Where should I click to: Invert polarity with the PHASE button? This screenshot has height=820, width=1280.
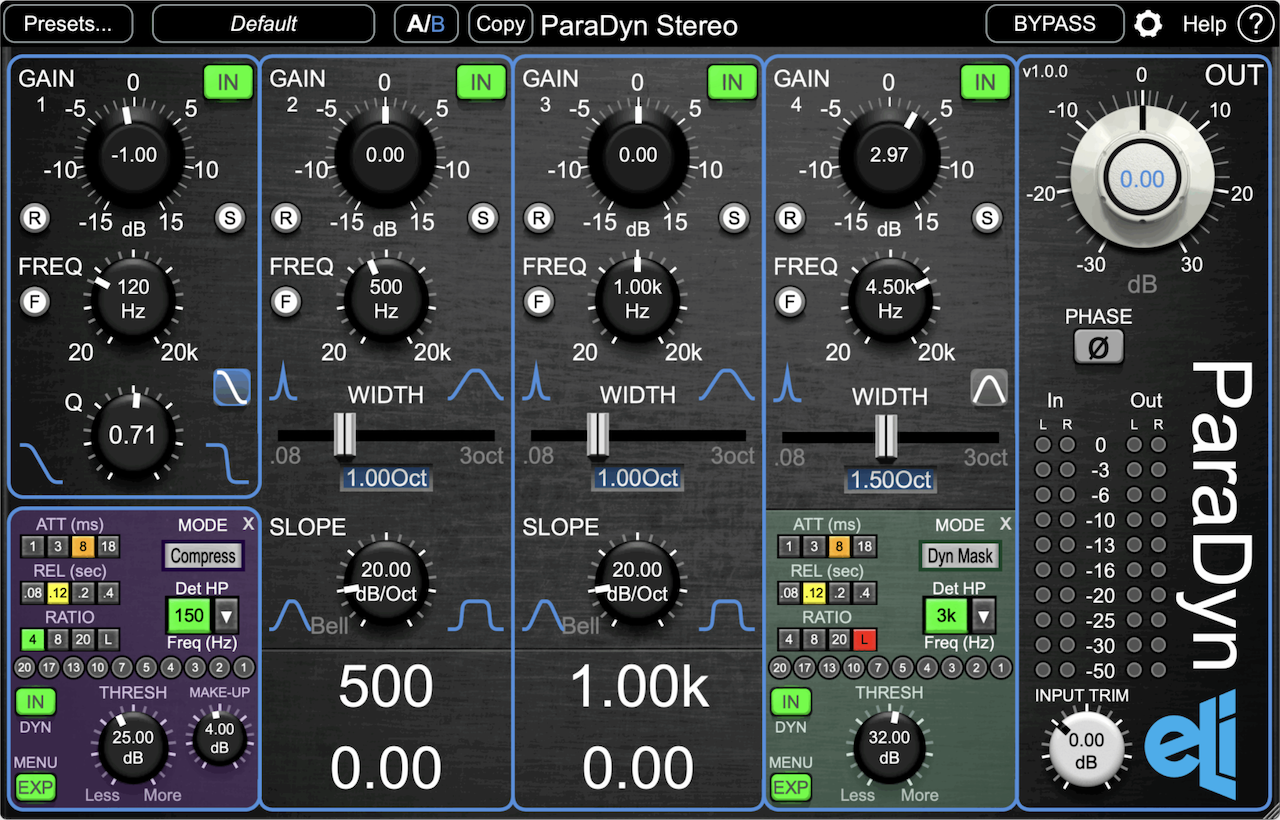[1099, 348]
